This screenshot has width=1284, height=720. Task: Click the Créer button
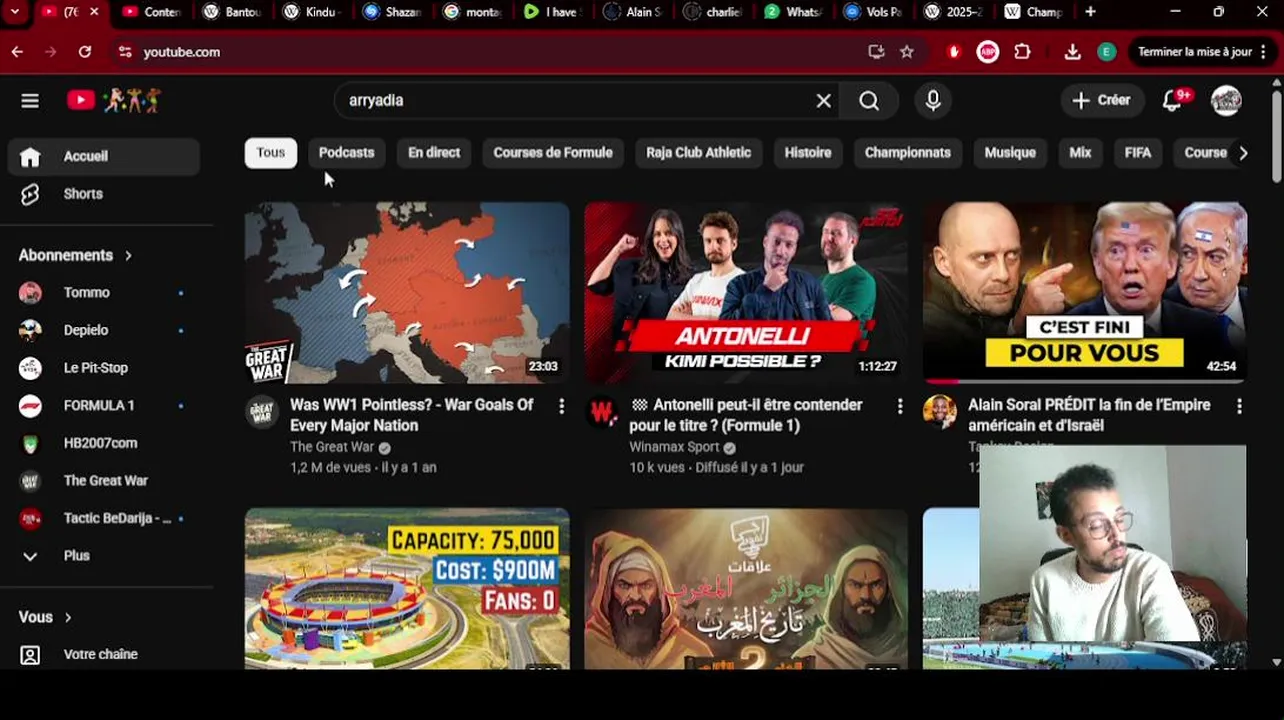(1101, 100)
